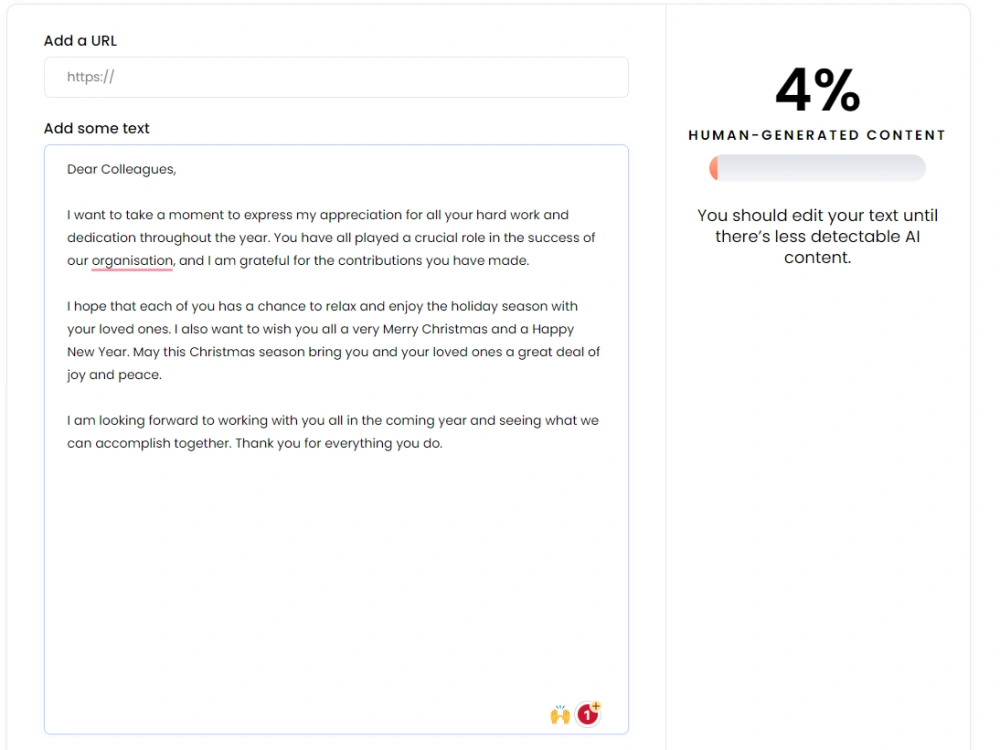Click inside the text editing area

[x=336, y=550]
